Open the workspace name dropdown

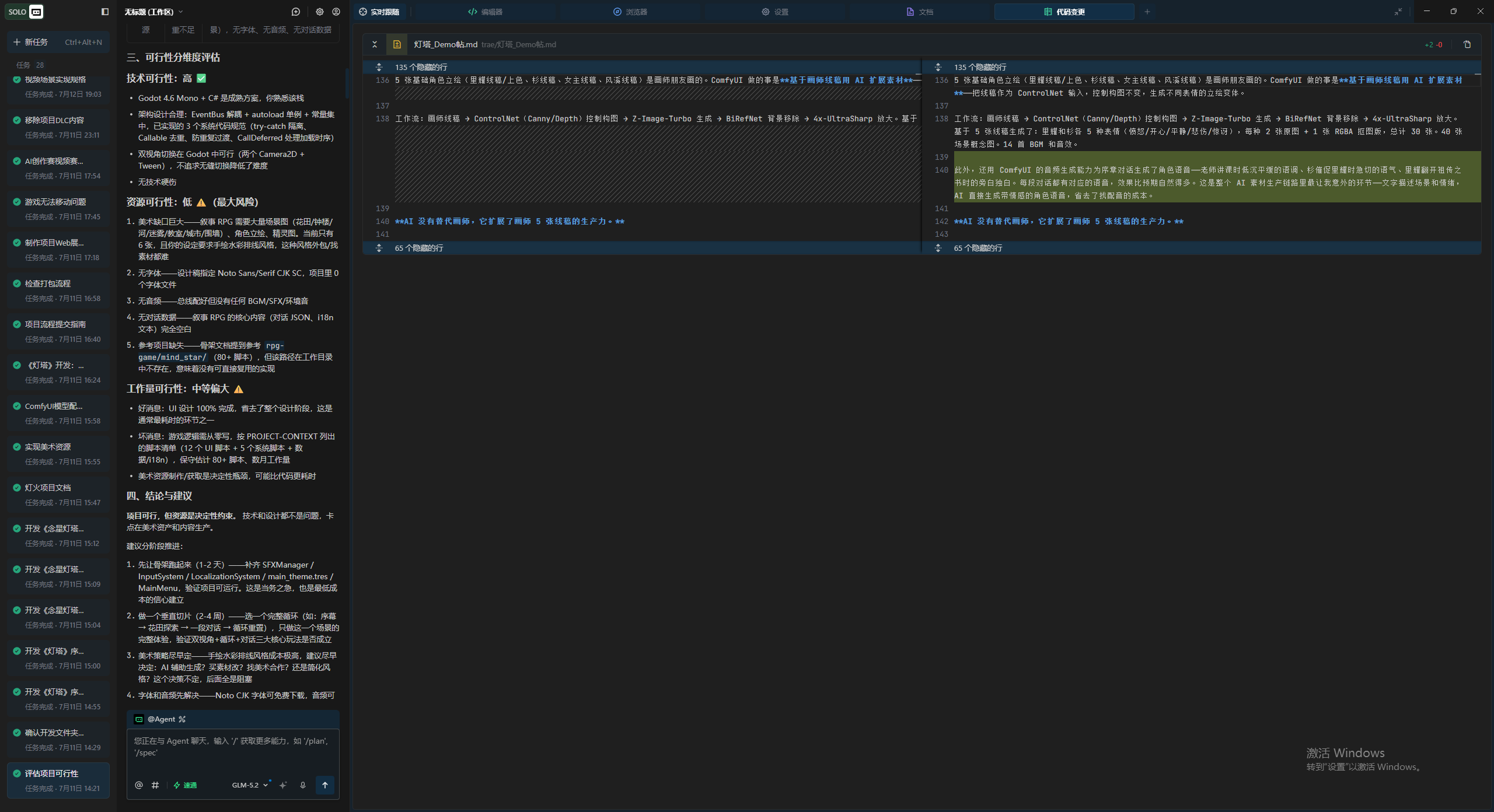(153, 12)
